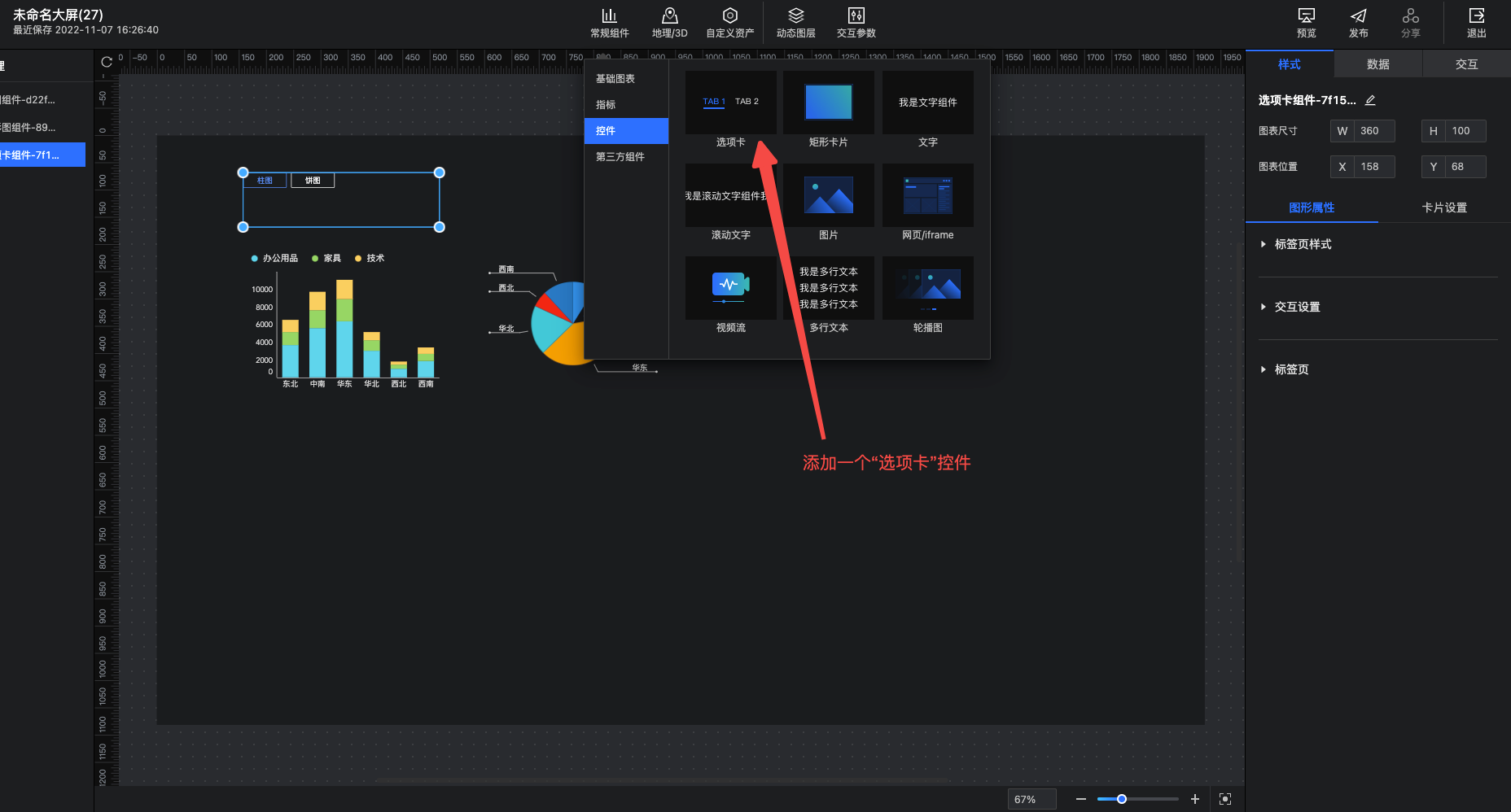The image size is (1511, 812).
Task: Switch to the 样式 tab
Action: click(1290, 64)
